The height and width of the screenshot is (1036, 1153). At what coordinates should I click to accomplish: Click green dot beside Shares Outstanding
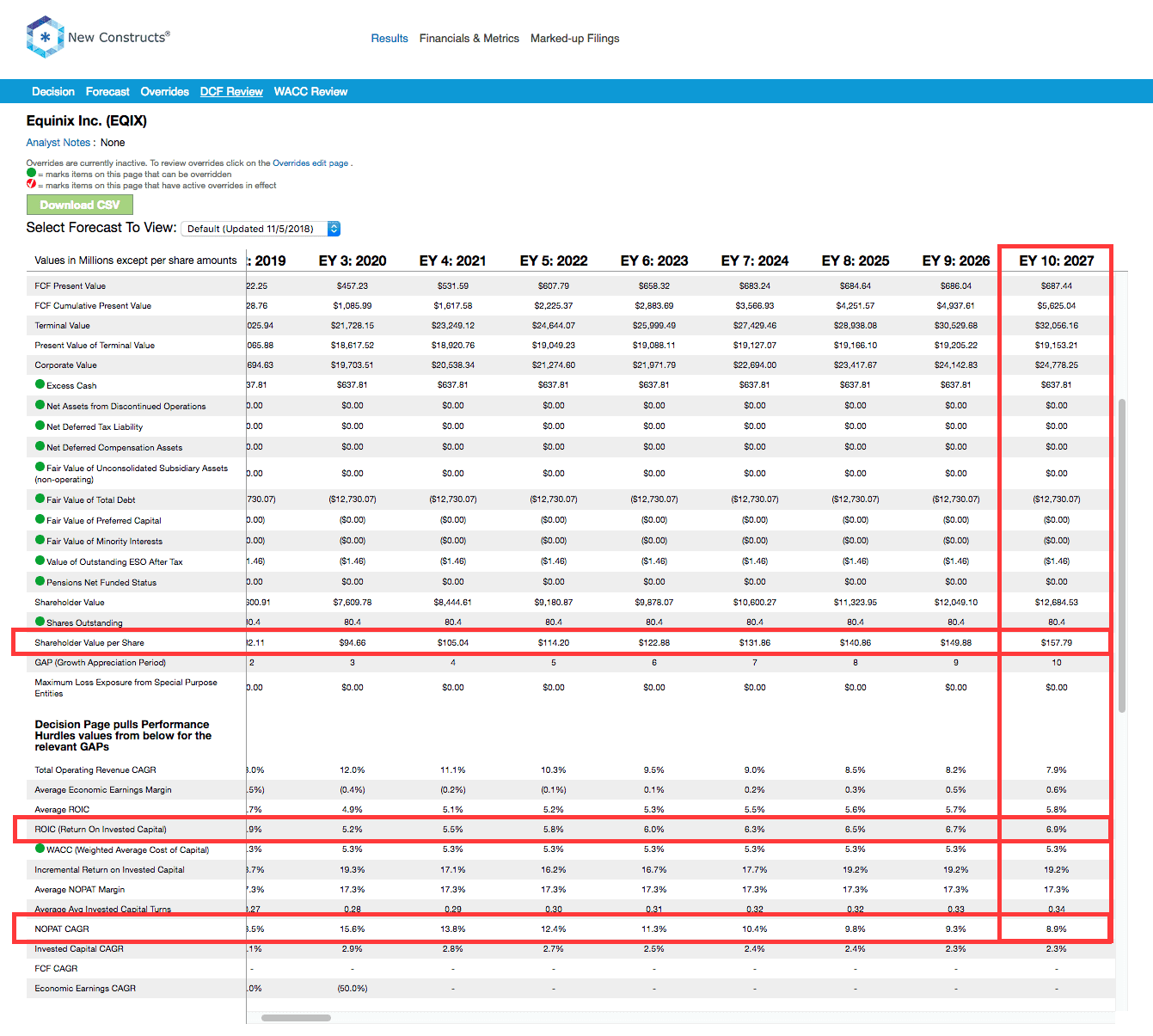pos(40,622)
